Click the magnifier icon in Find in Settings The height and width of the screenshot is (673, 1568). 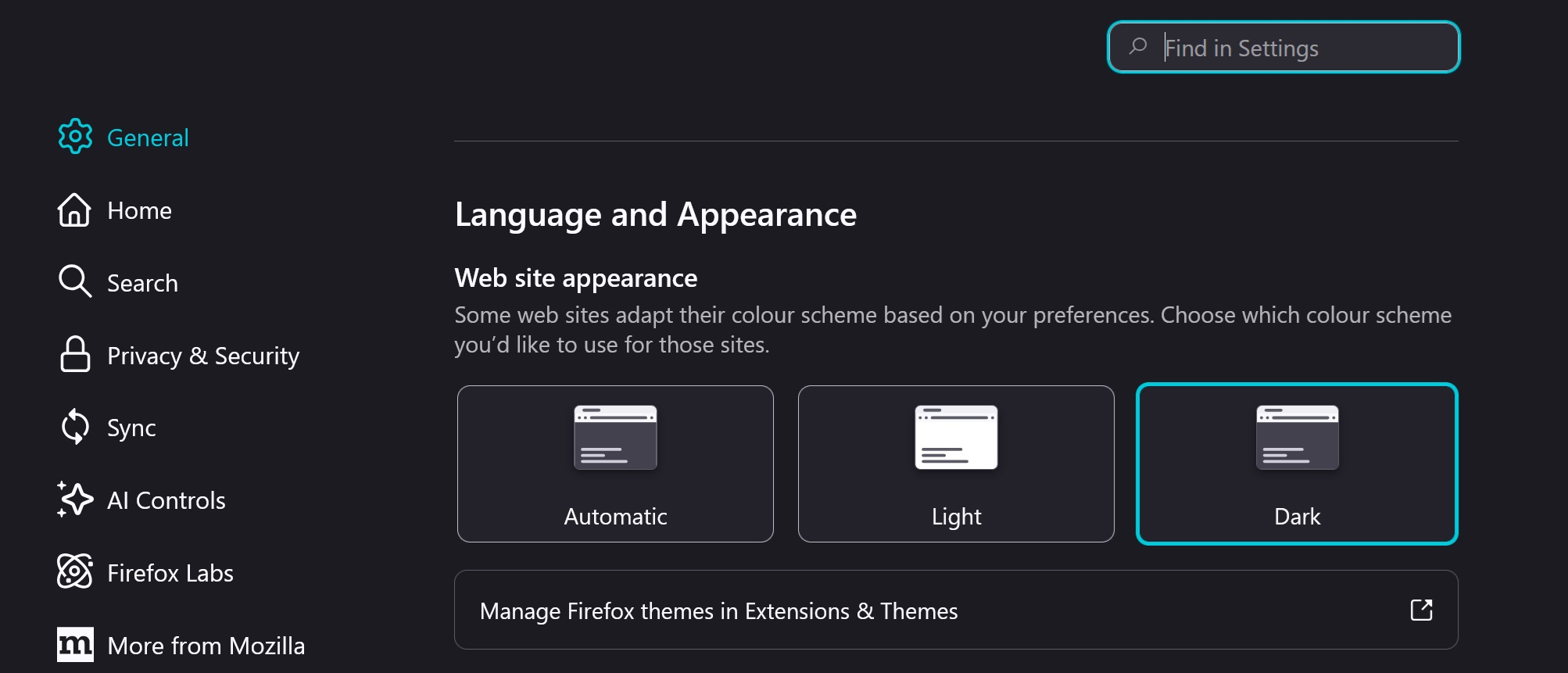click(x=1138, y=47)
